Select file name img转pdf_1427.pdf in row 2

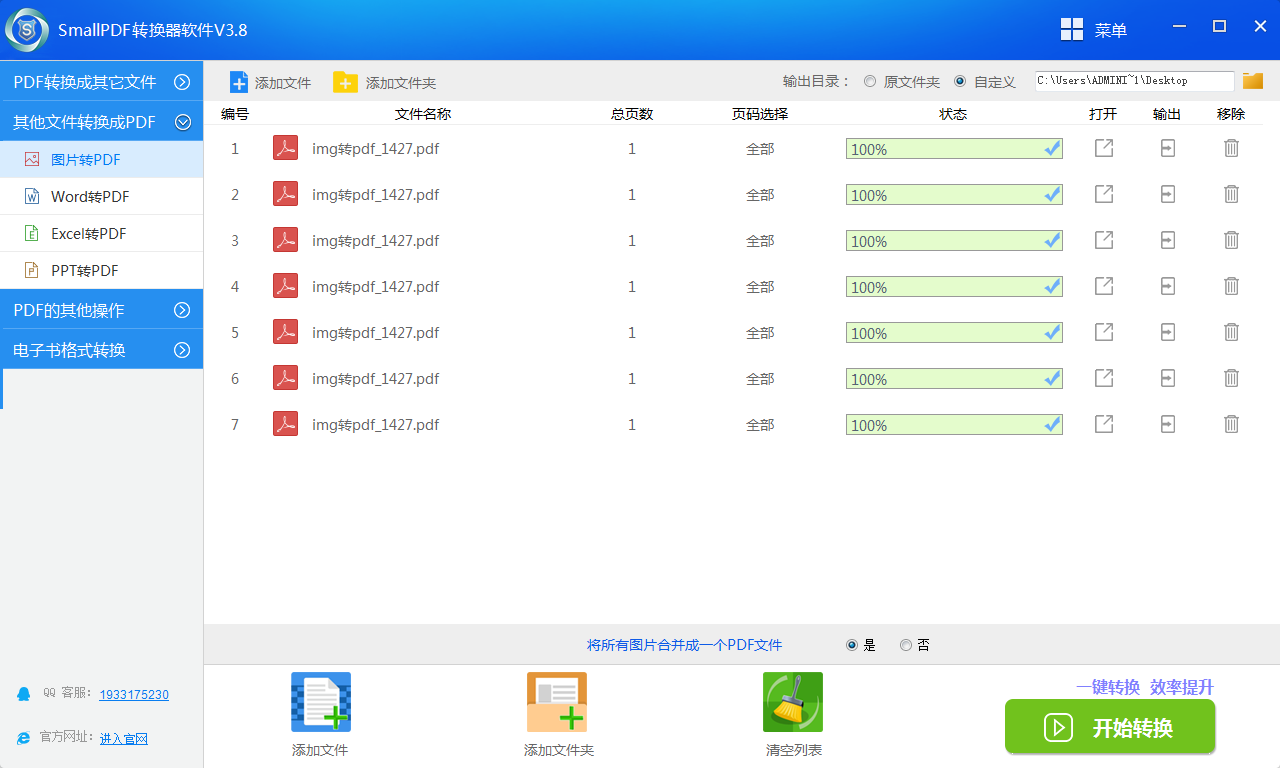point(376,195)
